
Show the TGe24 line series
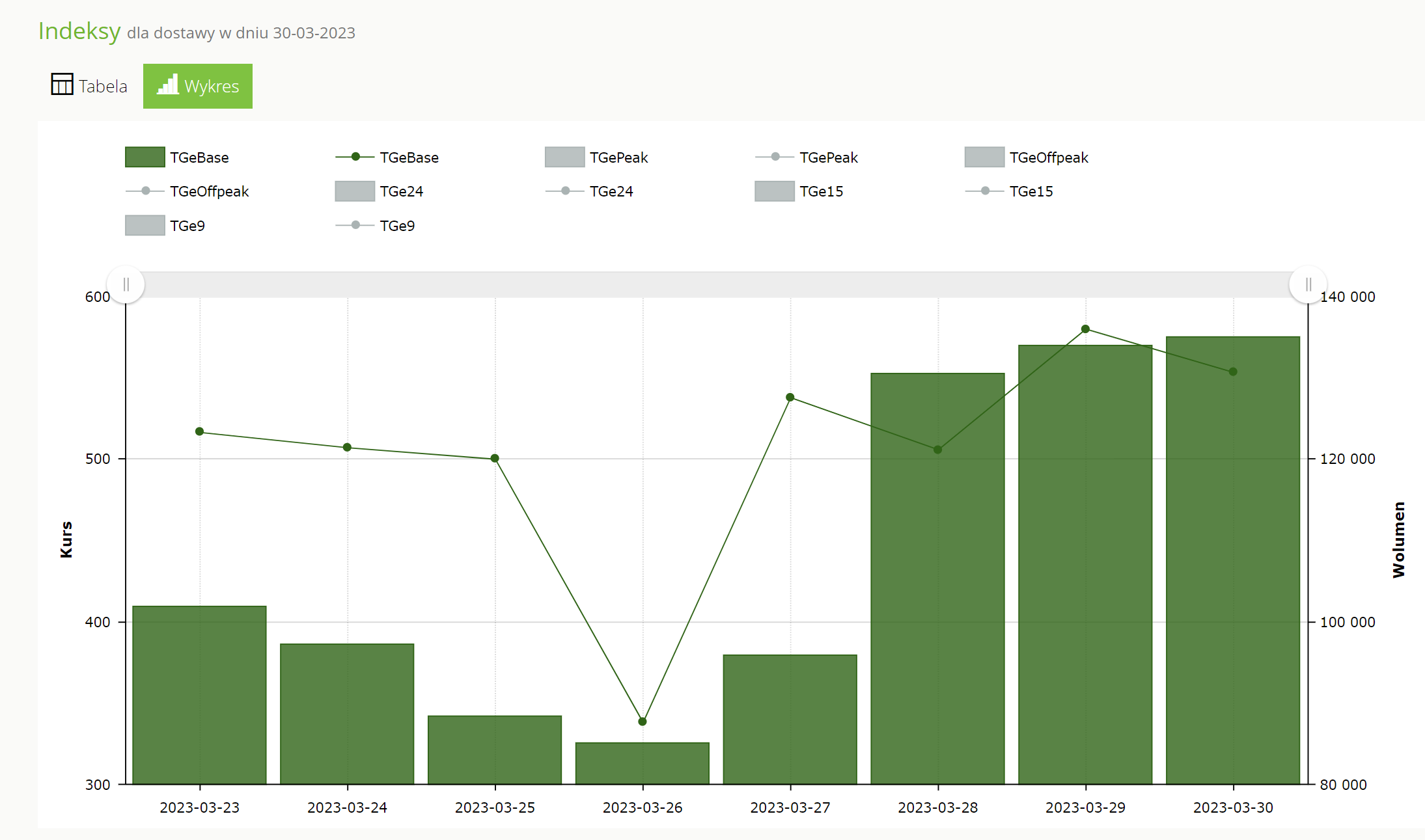pos(565,191)
